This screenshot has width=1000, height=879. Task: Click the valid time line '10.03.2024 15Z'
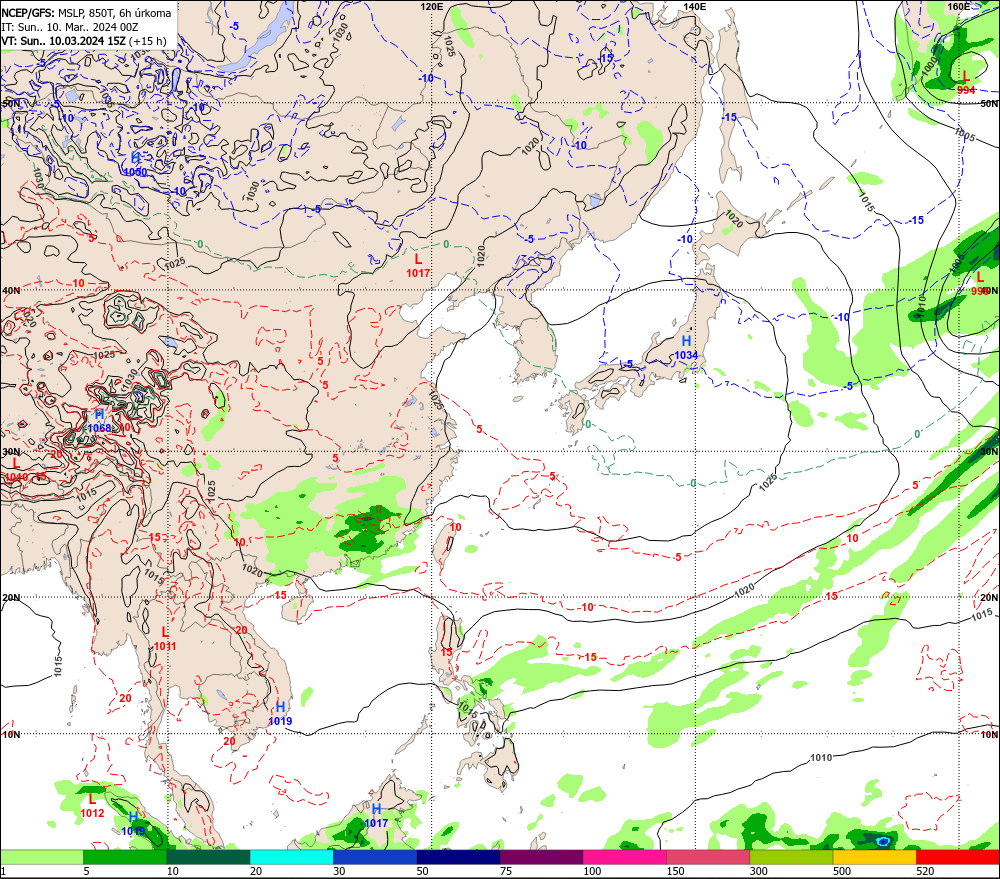tap(88, 41)
